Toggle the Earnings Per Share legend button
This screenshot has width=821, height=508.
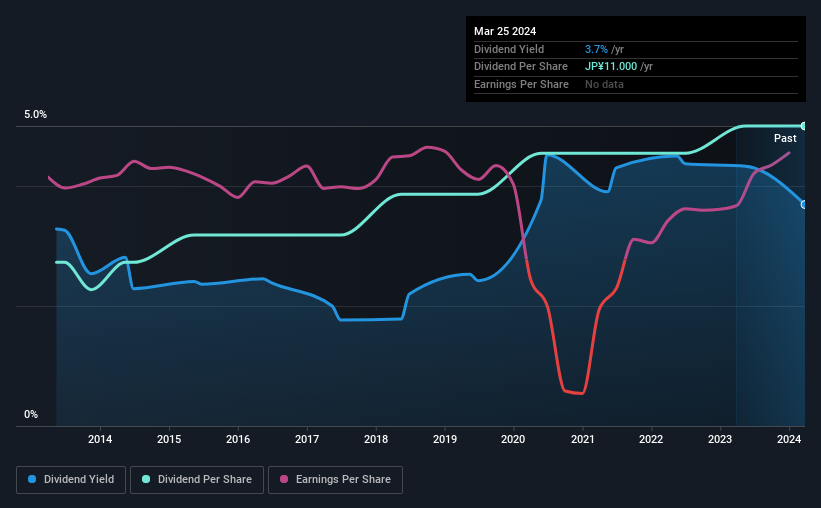[x=335, y=480]
